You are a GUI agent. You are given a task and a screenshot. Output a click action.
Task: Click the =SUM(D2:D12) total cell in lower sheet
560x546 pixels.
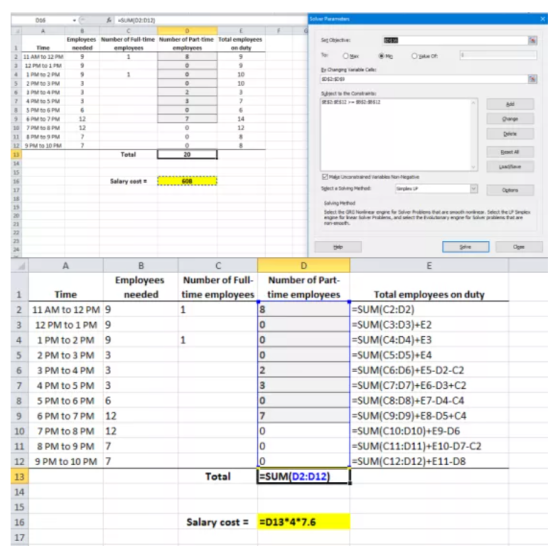304,477
